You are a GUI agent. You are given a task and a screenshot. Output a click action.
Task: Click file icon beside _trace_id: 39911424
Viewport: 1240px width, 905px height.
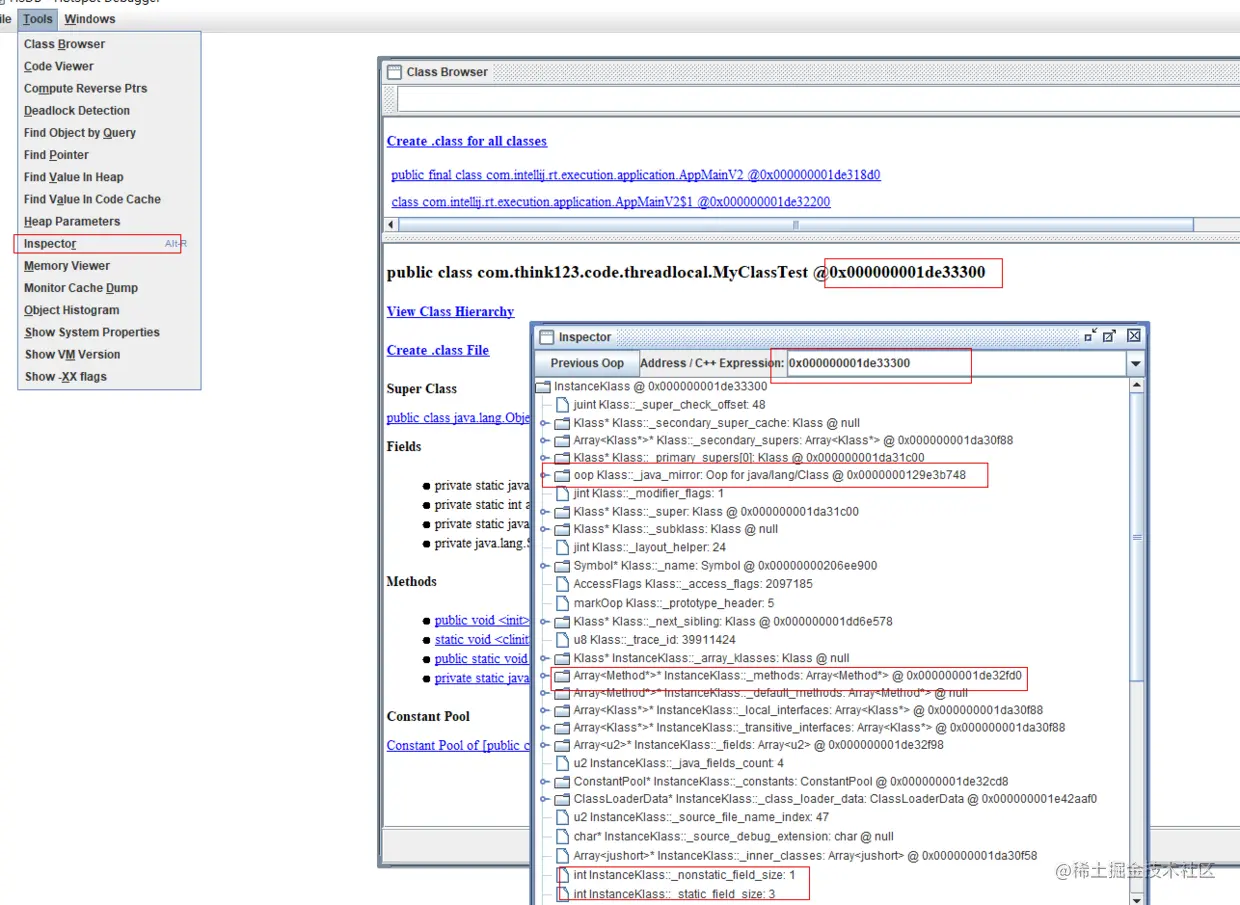(562, 639)
